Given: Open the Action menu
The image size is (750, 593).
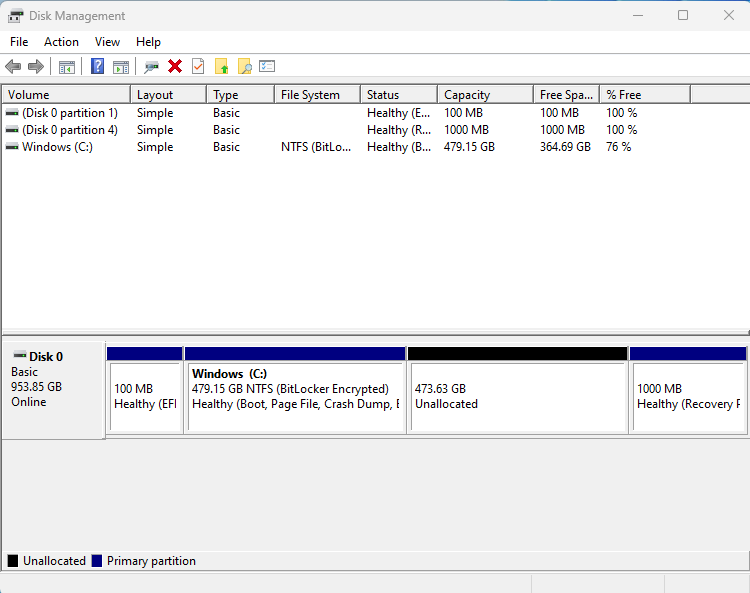Looking at the screenshot, I should click(61, 42).
